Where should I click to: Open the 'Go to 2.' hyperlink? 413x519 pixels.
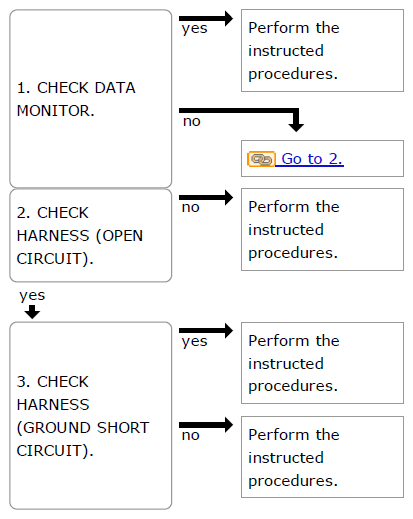312,159
